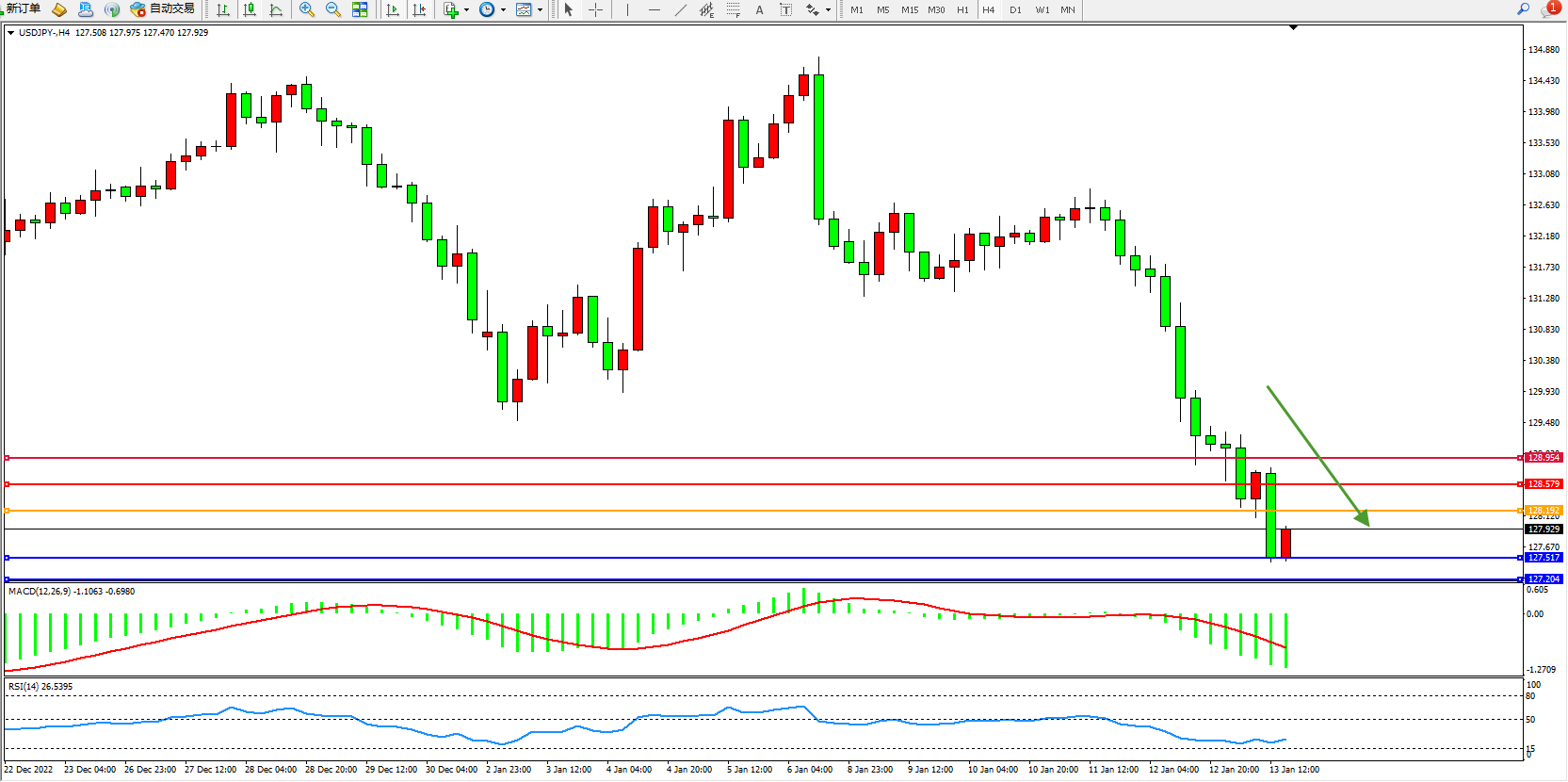Switch chart to candlestick display

[250, 9]
